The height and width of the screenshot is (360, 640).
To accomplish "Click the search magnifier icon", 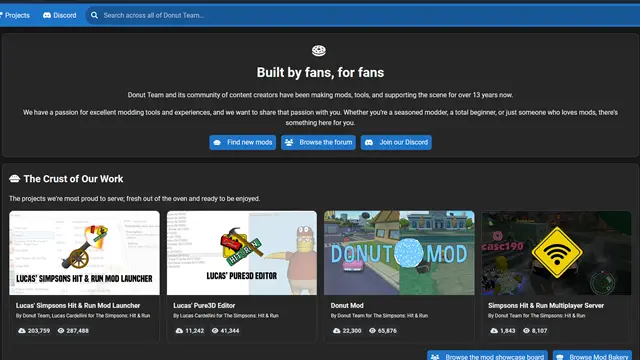I will [94, 16].
